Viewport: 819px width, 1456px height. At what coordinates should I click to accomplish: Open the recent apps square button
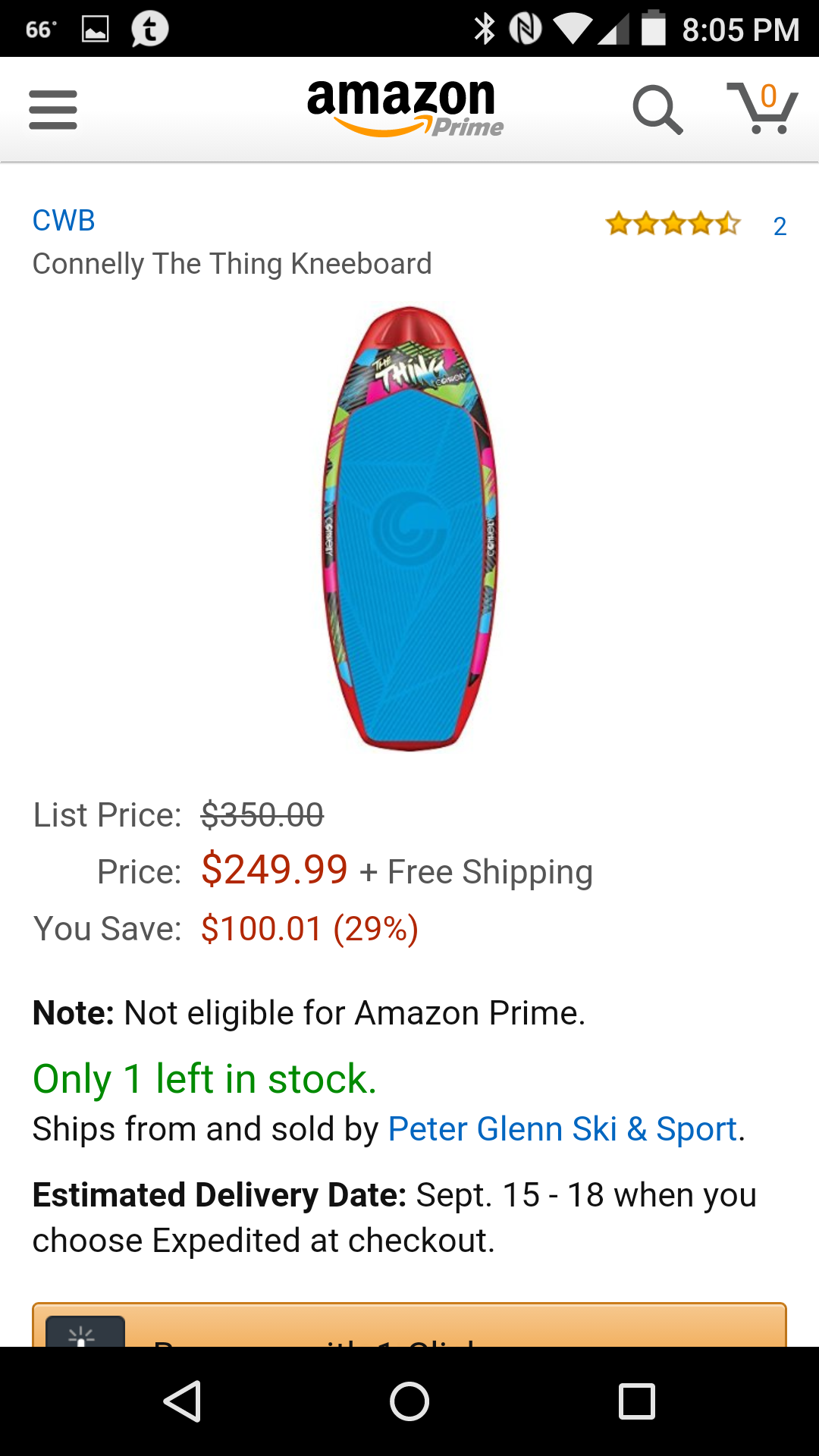(636, 1401)
